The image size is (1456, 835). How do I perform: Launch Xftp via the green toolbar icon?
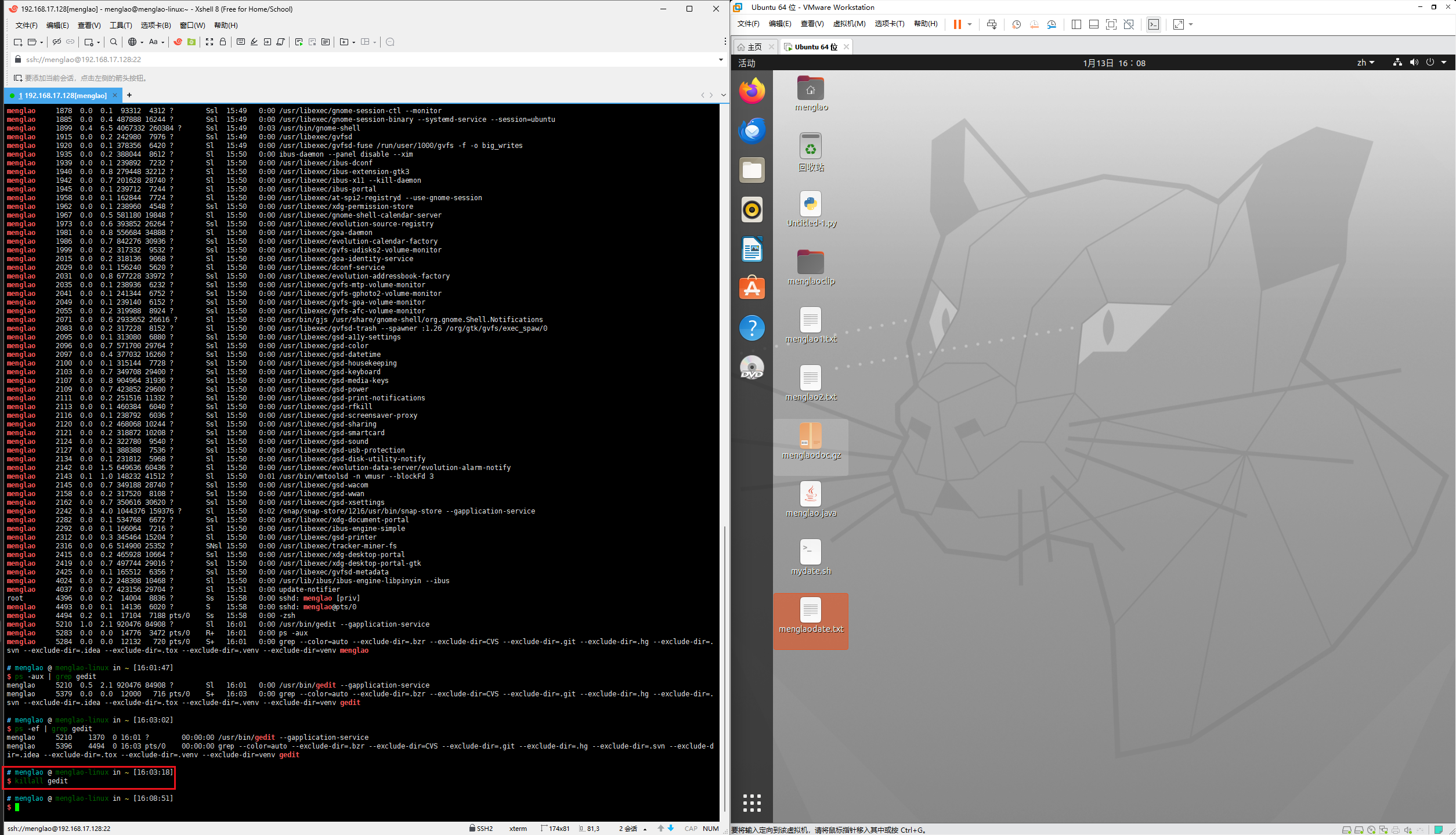192,42
